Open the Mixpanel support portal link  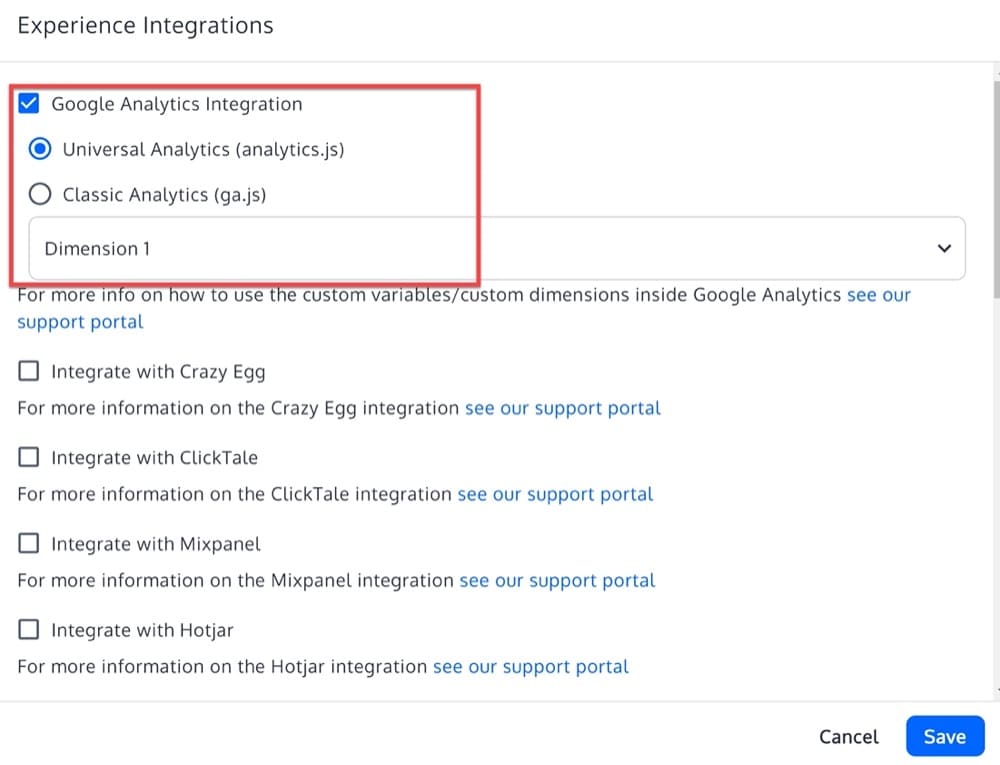point(556,580)
